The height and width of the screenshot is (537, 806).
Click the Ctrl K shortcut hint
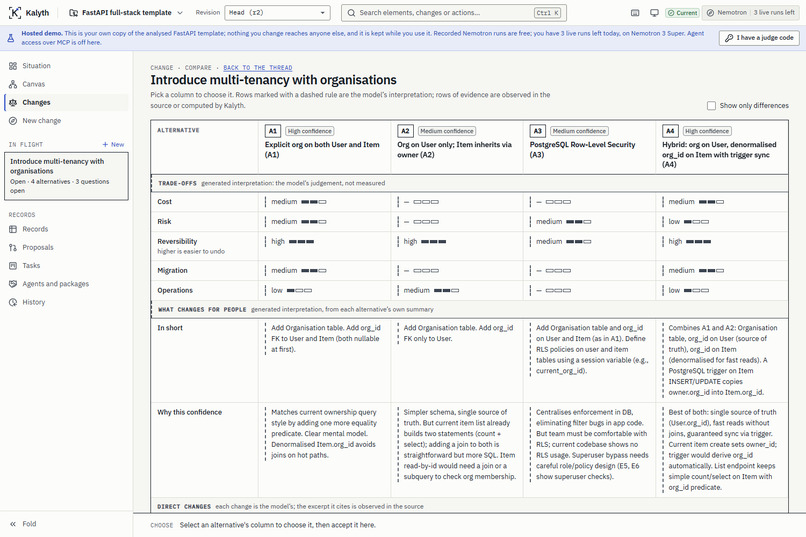[547, 13]
